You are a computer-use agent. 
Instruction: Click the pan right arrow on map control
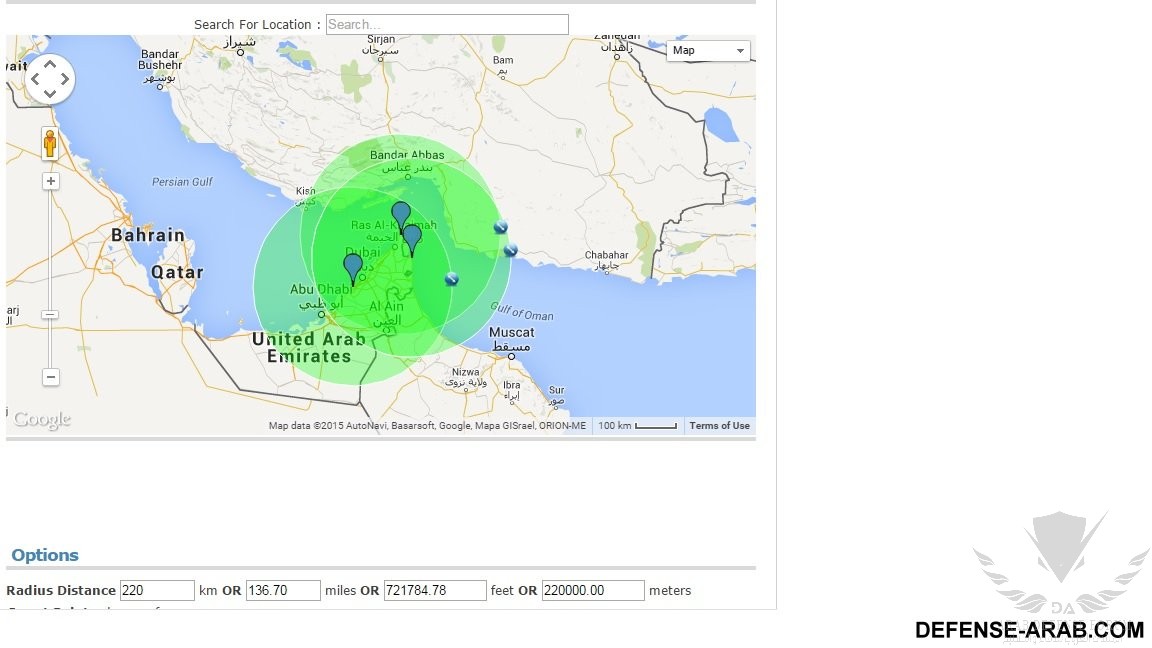tap(65, 79)
